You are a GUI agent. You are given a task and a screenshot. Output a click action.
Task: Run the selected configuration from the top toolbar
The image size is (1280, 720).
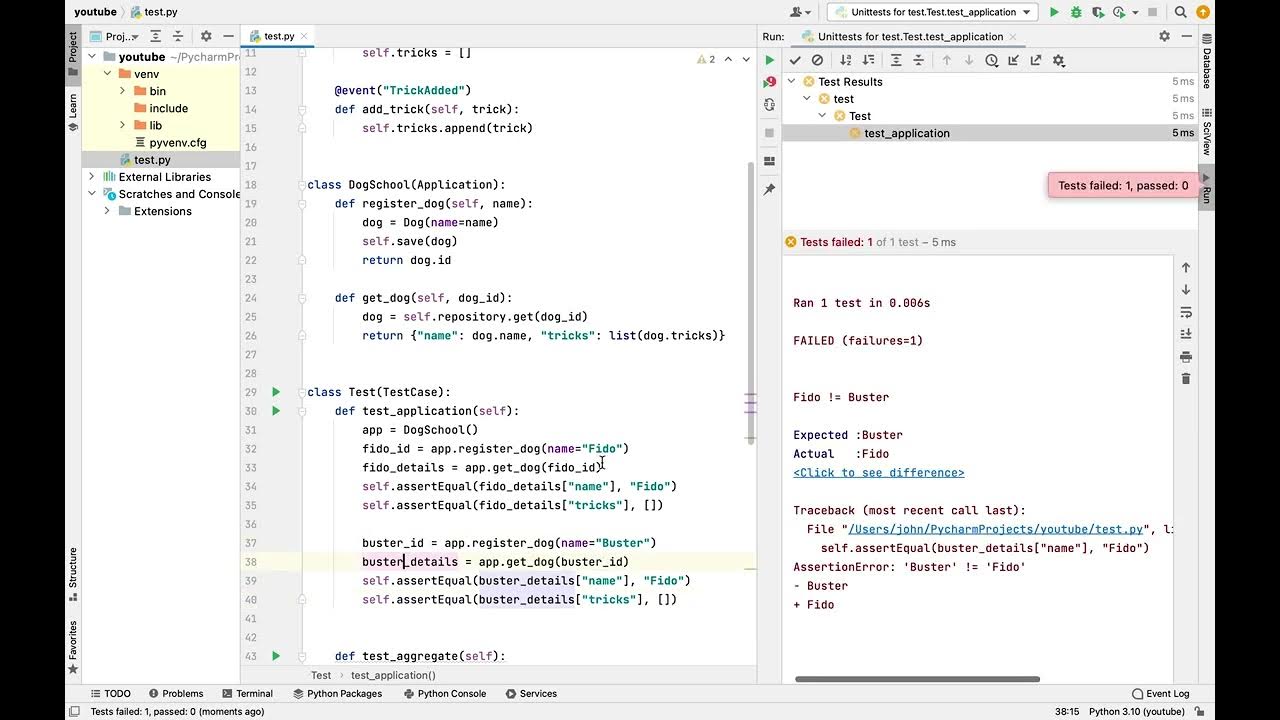coord(1053,12)
